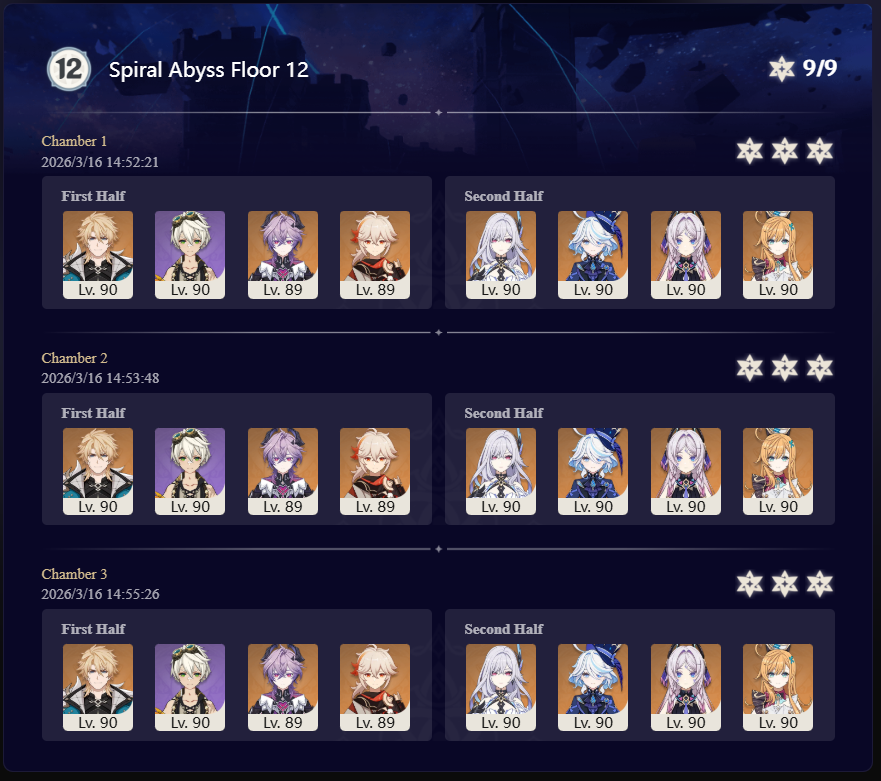Viewport: 881px width, 781px height.
Task: Click the Chamber 2 label
Action: (x=74, y=358)
